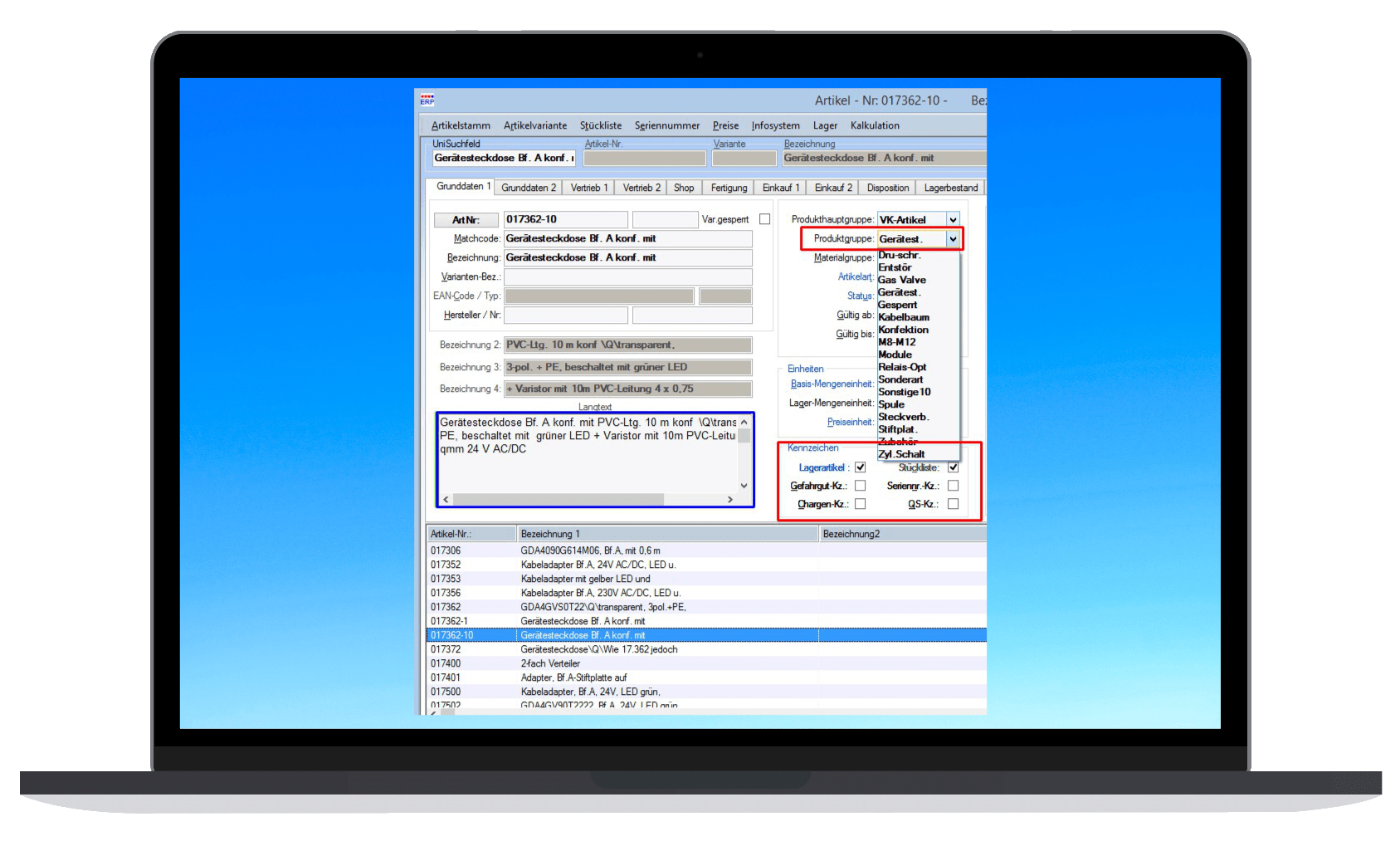Image resolution: width=1400 pixels, height=841 pixels.
Task: Toggle the Lagerartikel checkbox
Action: 861,467
